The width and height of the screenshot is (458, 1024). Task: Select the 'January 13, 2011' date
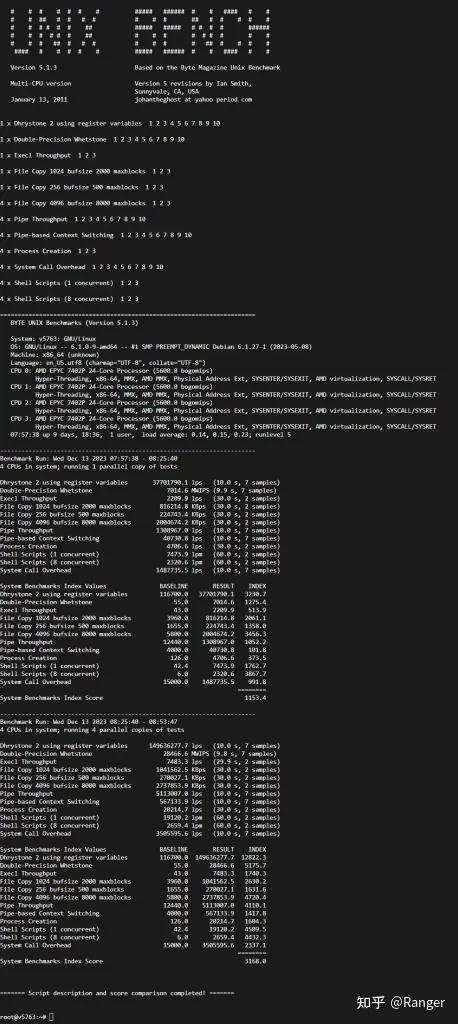pyautogui.click(x=39, y=100)
